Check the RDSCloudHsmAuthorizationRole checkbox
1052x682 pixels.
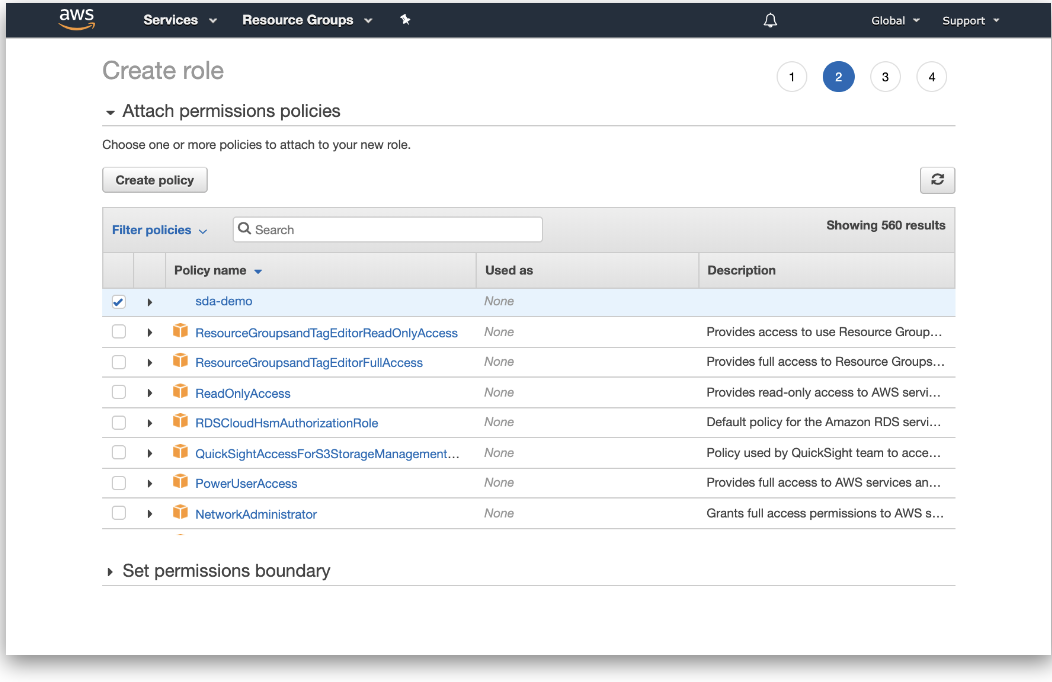(x=119, y=422)
